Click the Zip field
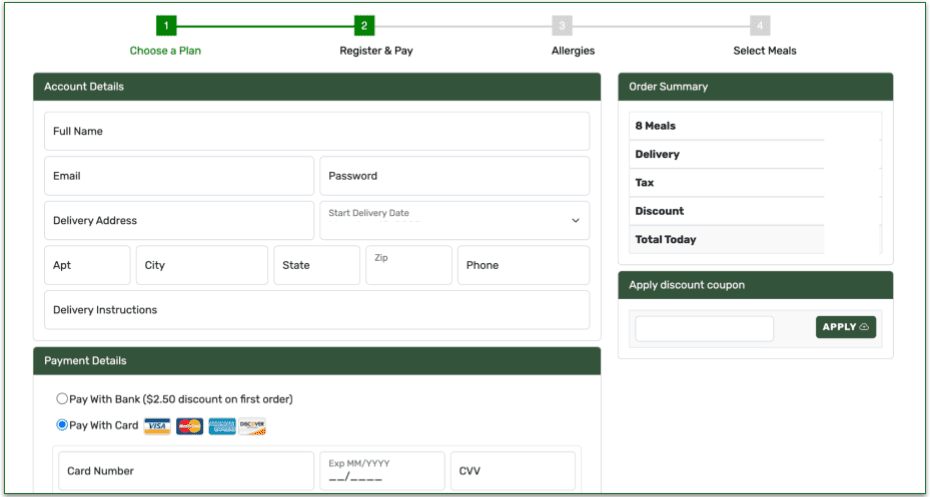Screen dimensions: 930x497 pos(409,265)
